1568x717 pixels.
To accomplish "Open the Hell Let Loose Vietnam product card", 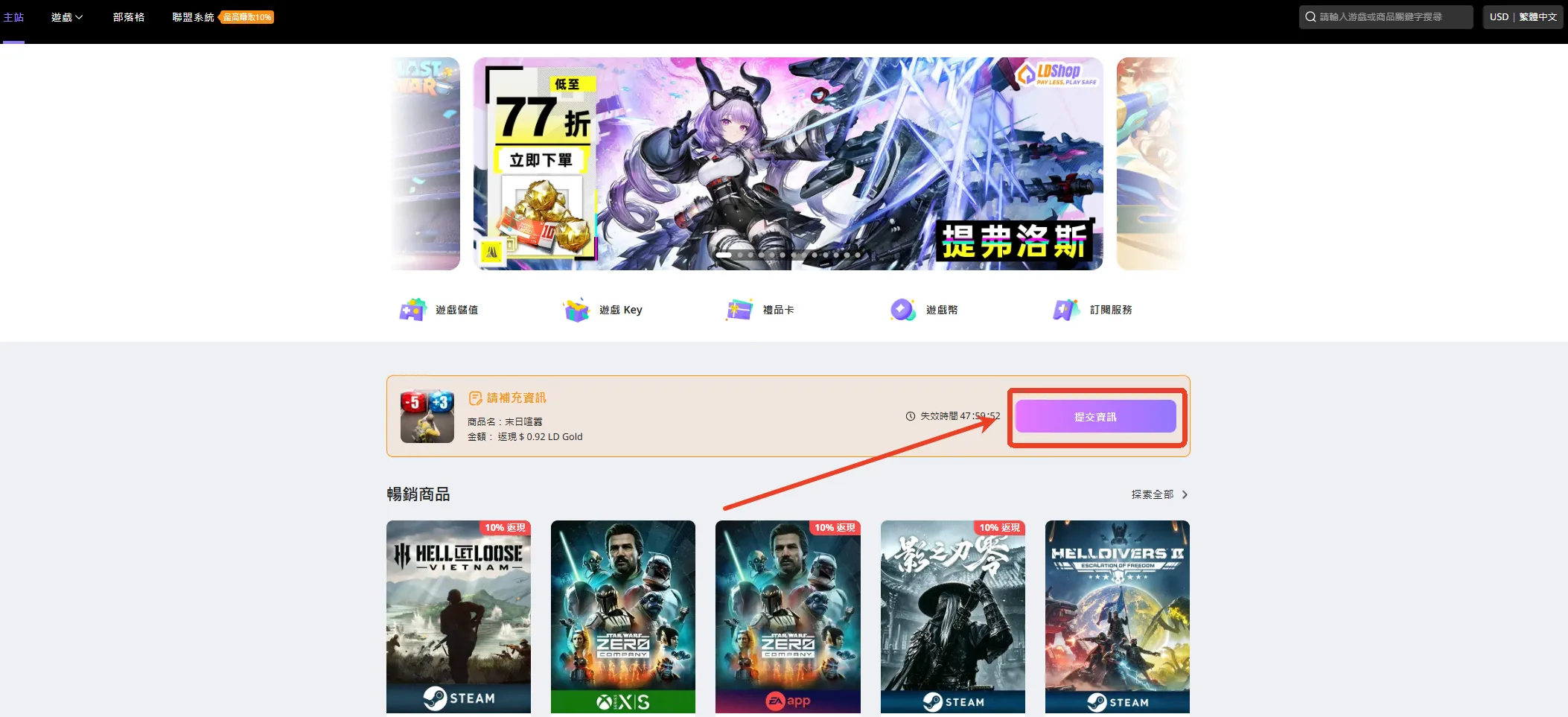I will 459,616.
